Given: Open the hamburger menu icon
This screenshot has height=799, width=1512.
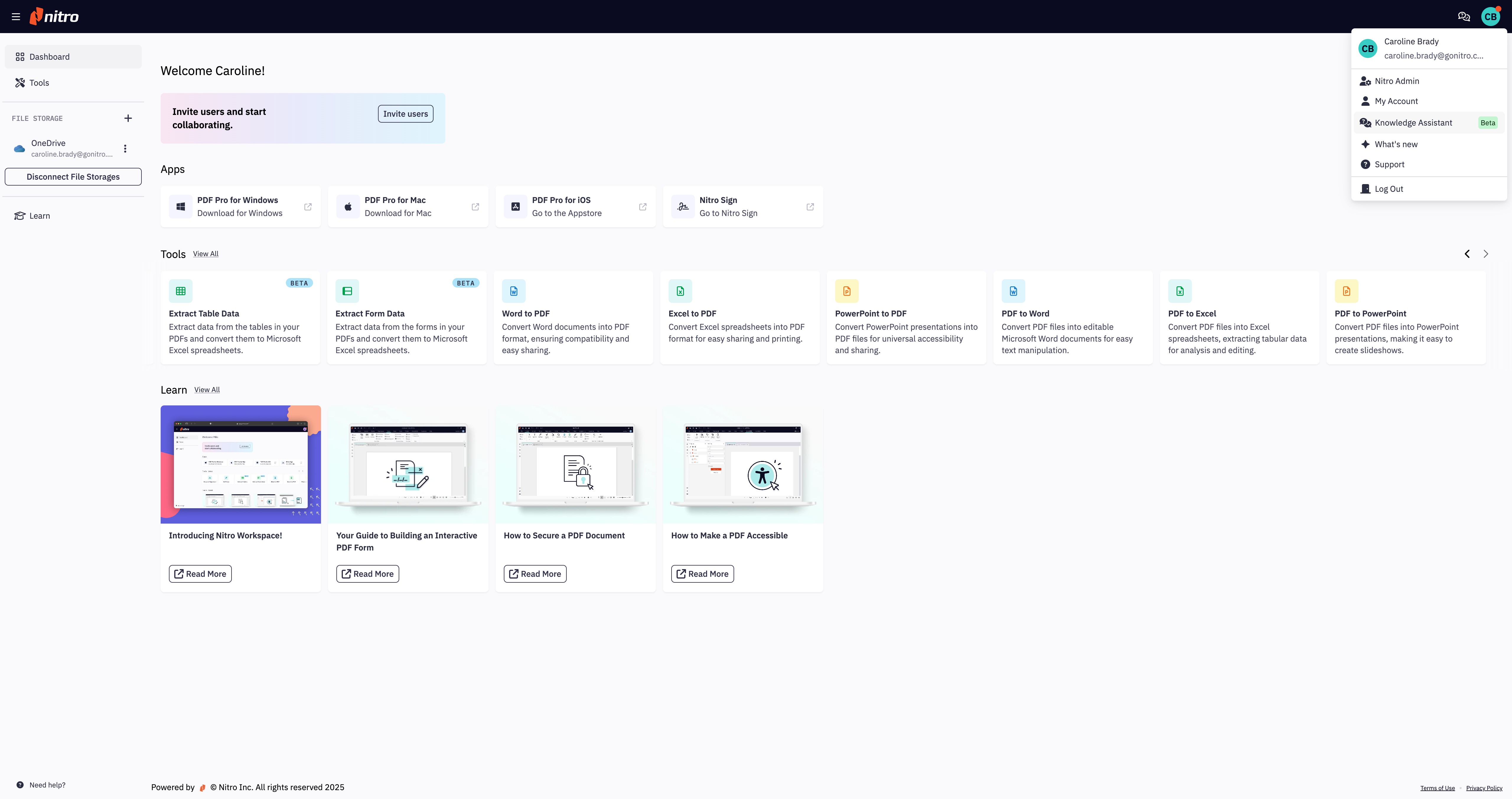Looking at the screenshot, I should (16, 17).
